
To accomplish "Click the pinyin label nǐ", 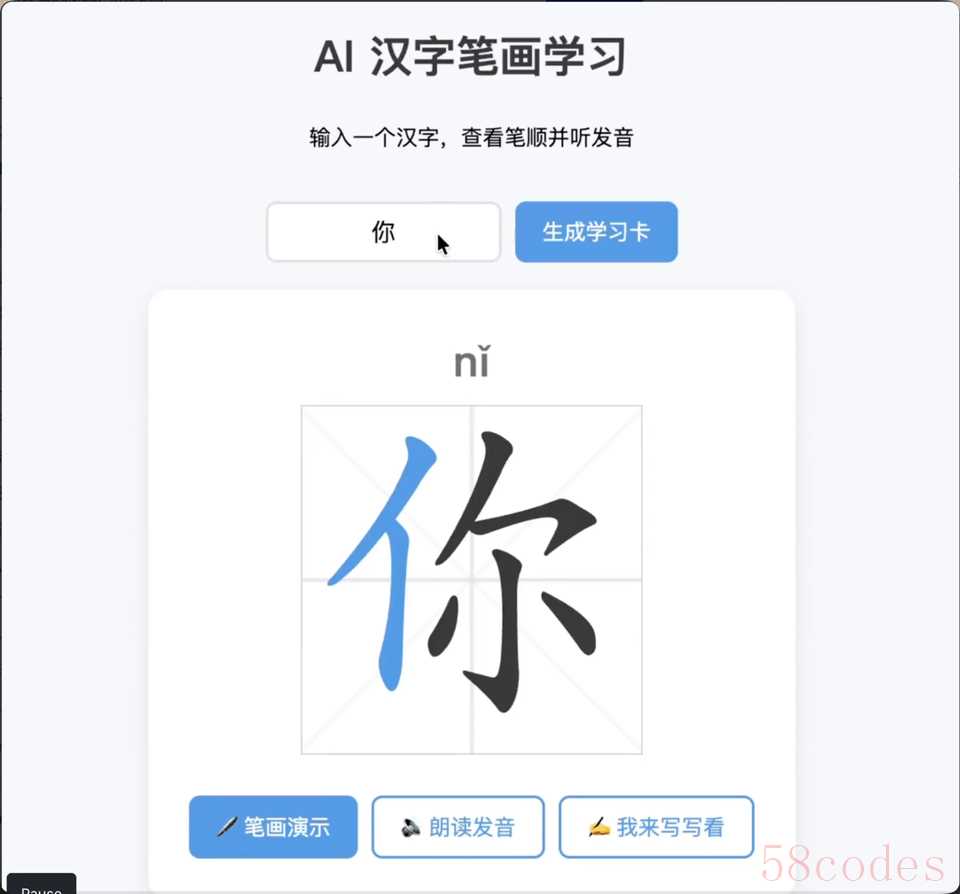I will point(472,361).
